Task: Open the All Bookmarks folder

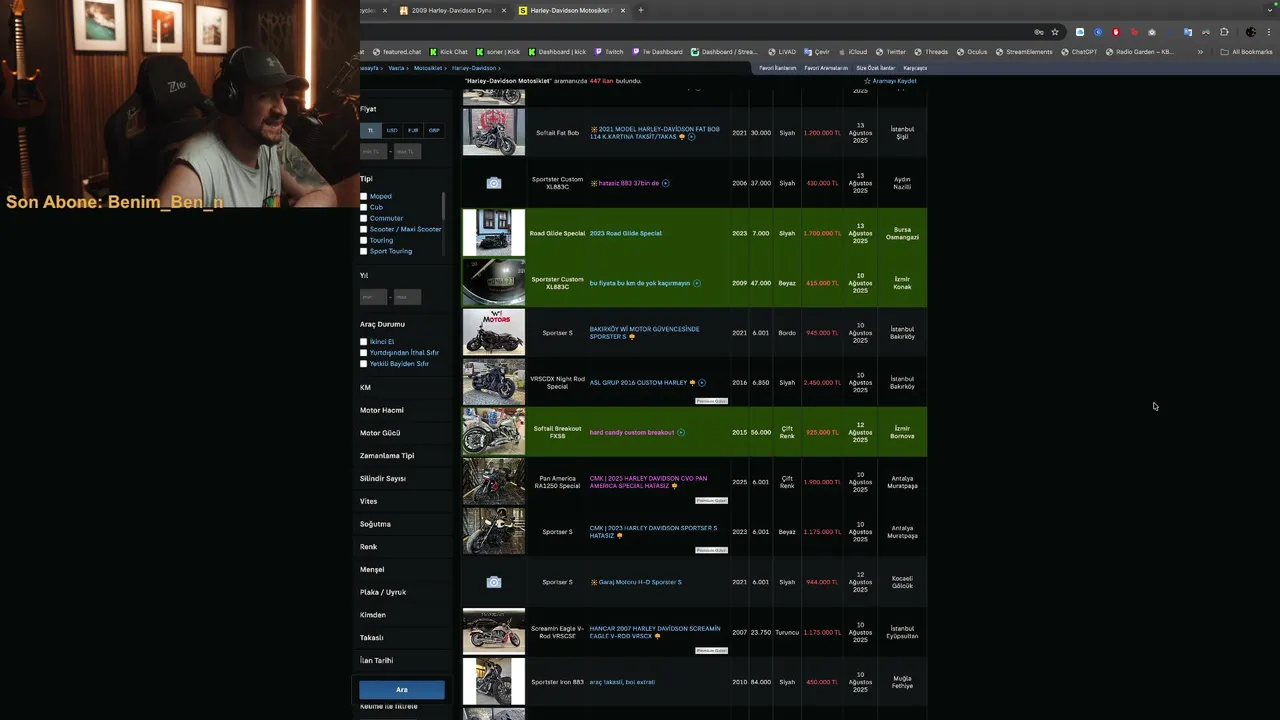Action: 1246,52
